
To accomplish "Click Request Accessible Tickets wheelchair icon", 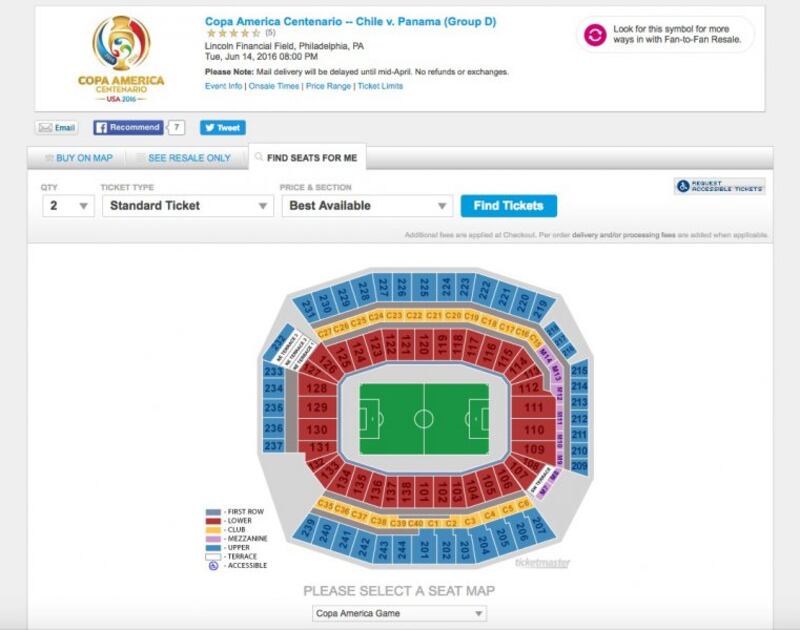I will (683, 186).
